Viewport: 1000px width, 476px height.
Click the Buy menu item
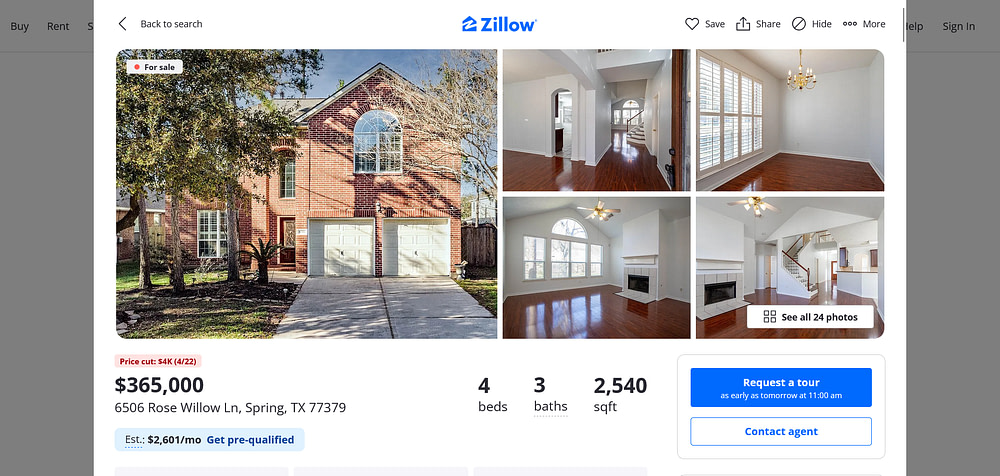click(19, 26)
